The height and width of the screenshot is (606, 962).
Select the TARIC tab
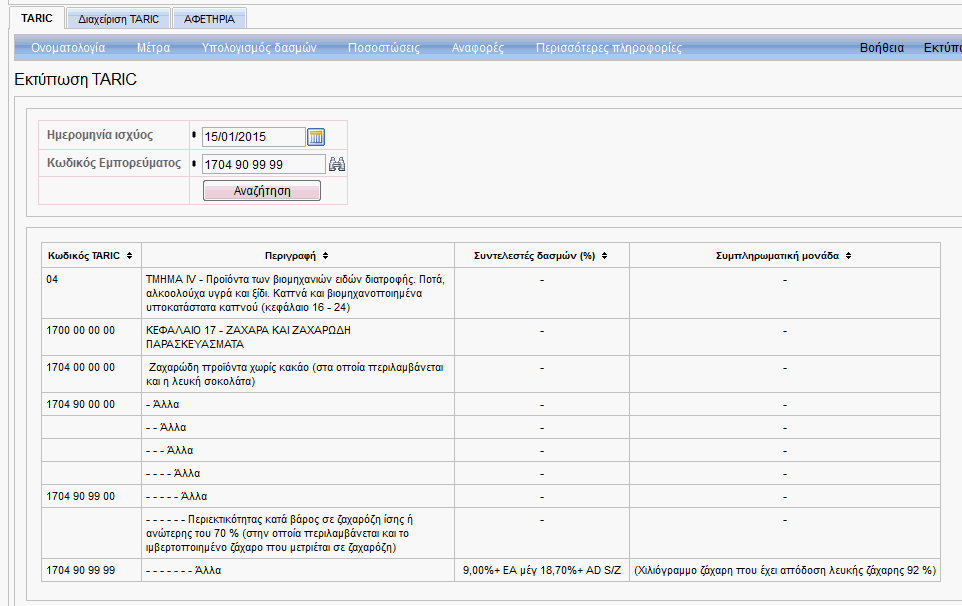36,18
